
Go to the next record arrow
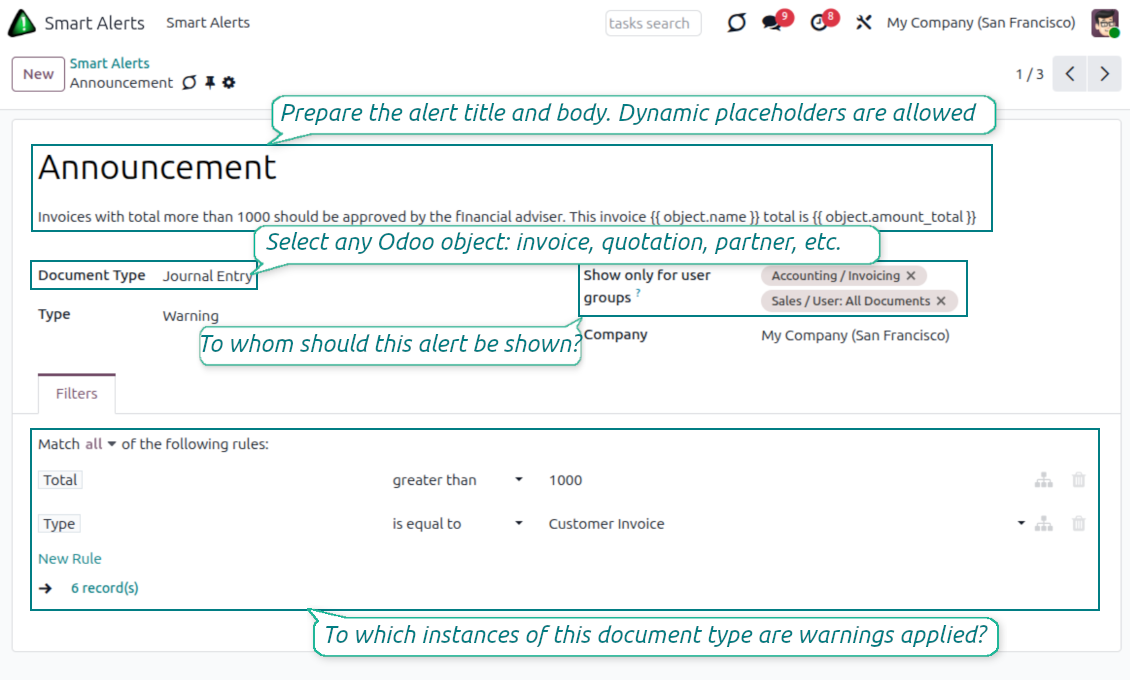[1104, 74]
